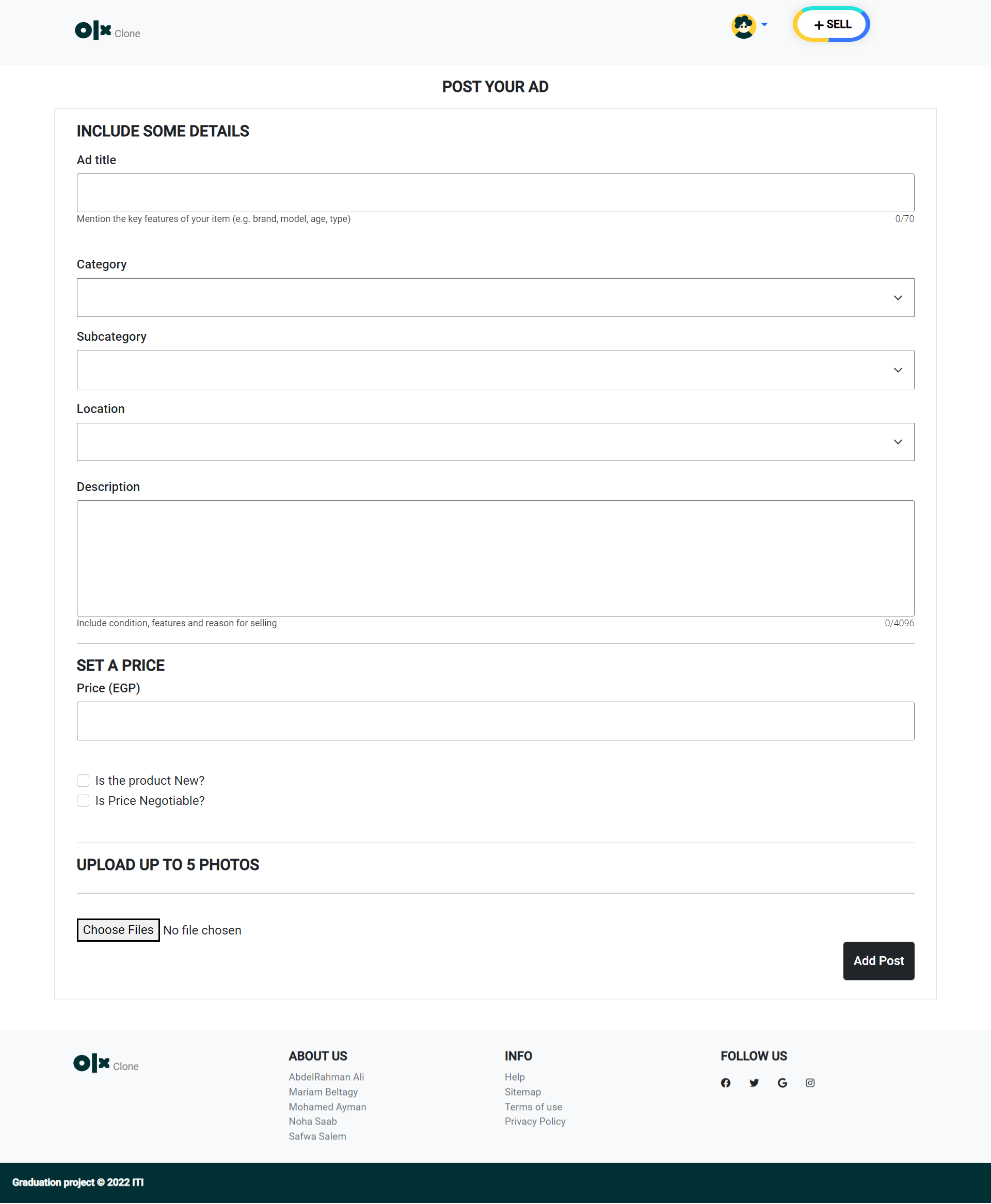
Task: Tick the 'Is the product New?' checkbox
Action: [x=83, y=781]
